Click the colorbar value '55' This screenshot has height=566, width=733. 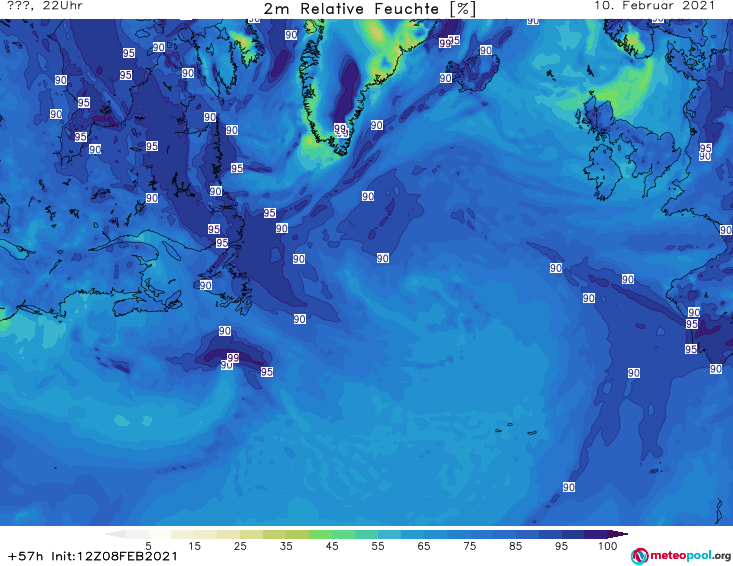(378, 546)
